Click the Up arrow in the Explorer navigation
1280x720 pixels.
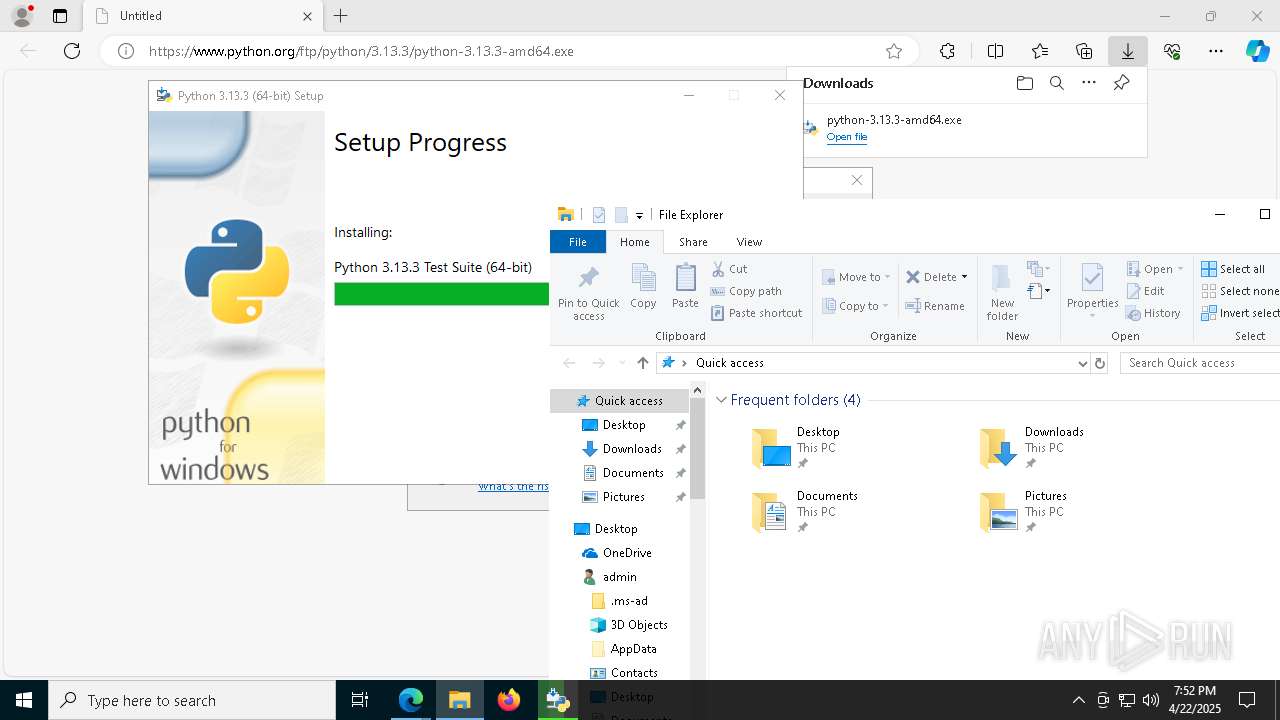642,363
